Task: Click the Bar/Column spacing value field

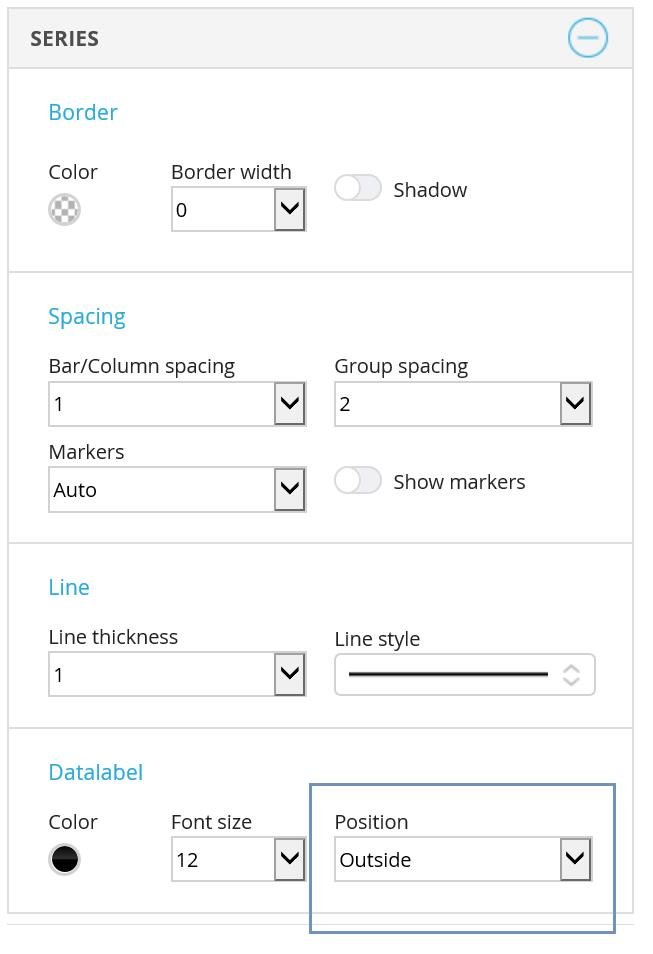Action: point(162,403)
